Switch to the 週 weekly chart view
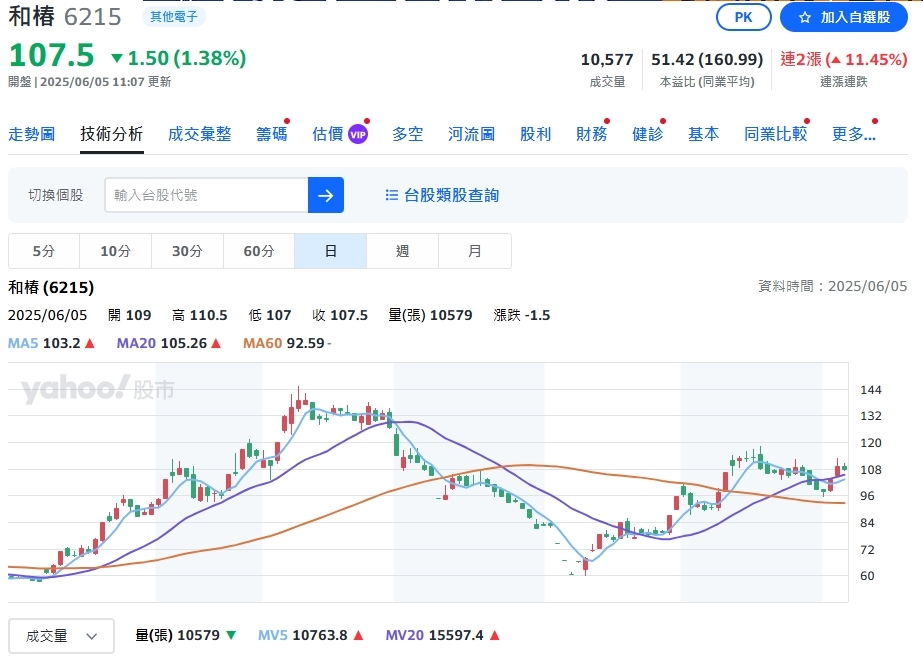 pos(402,251)
